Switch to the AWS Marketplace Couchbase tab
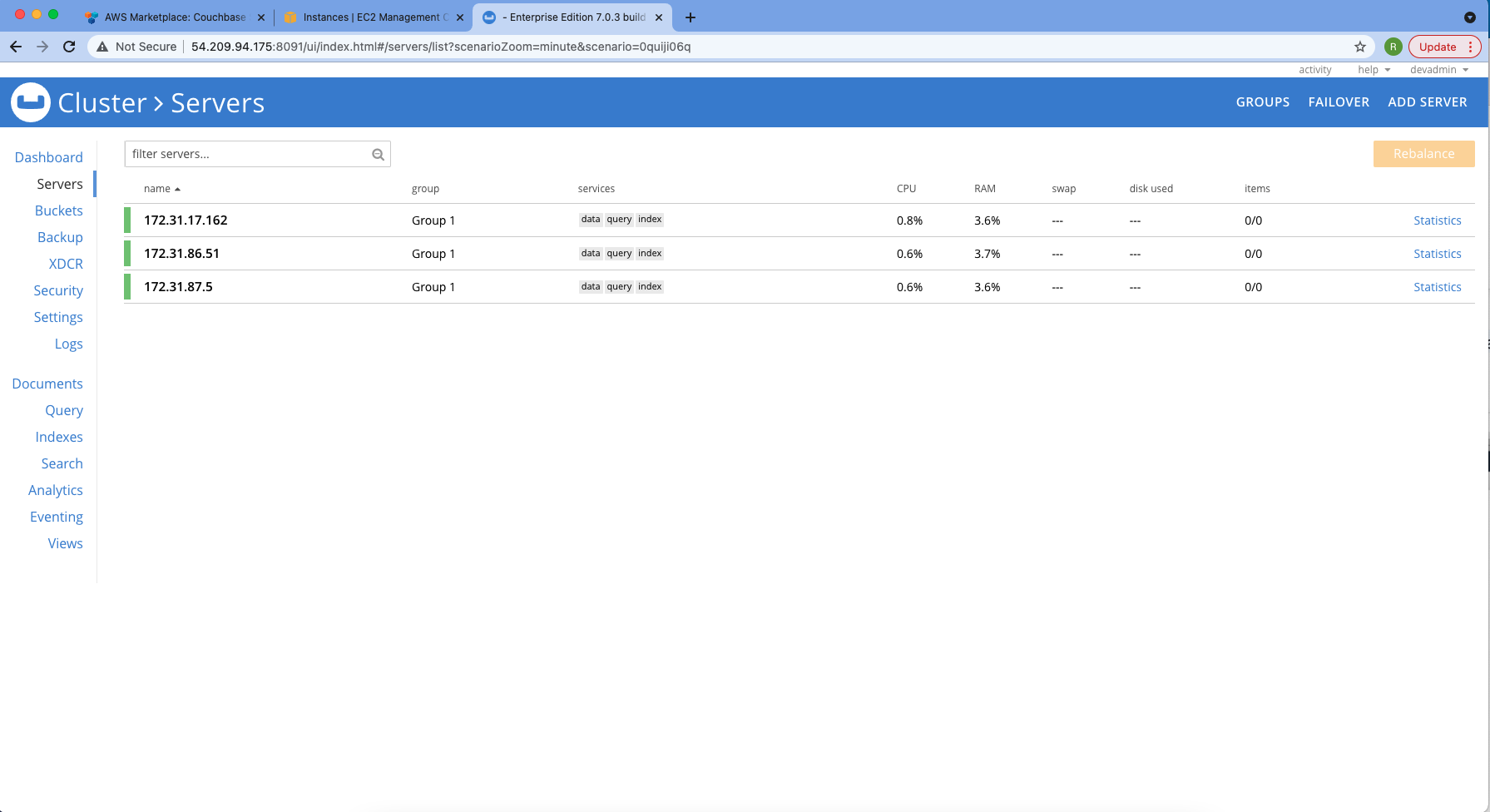1490x812 pixels. click(171, 17)
